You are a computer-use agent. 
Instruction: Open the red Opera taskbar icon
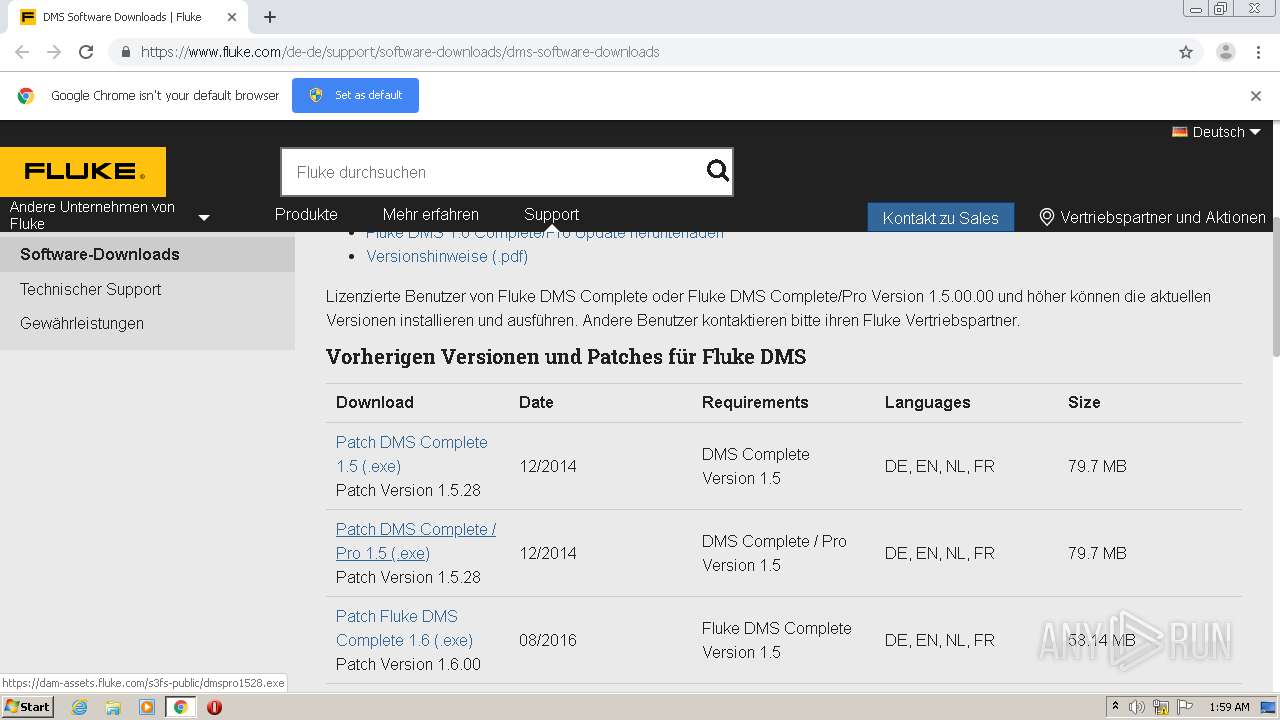(x=214, y=707)
